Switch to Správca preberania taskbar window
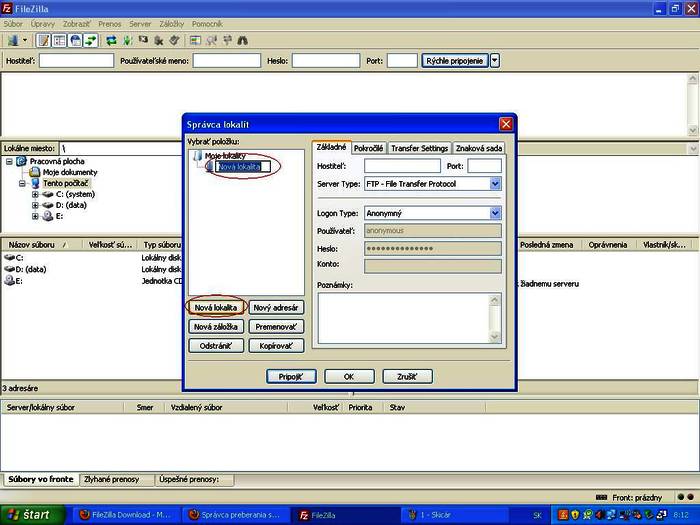Screen dimensions: 700x525 tap(236, 515)
